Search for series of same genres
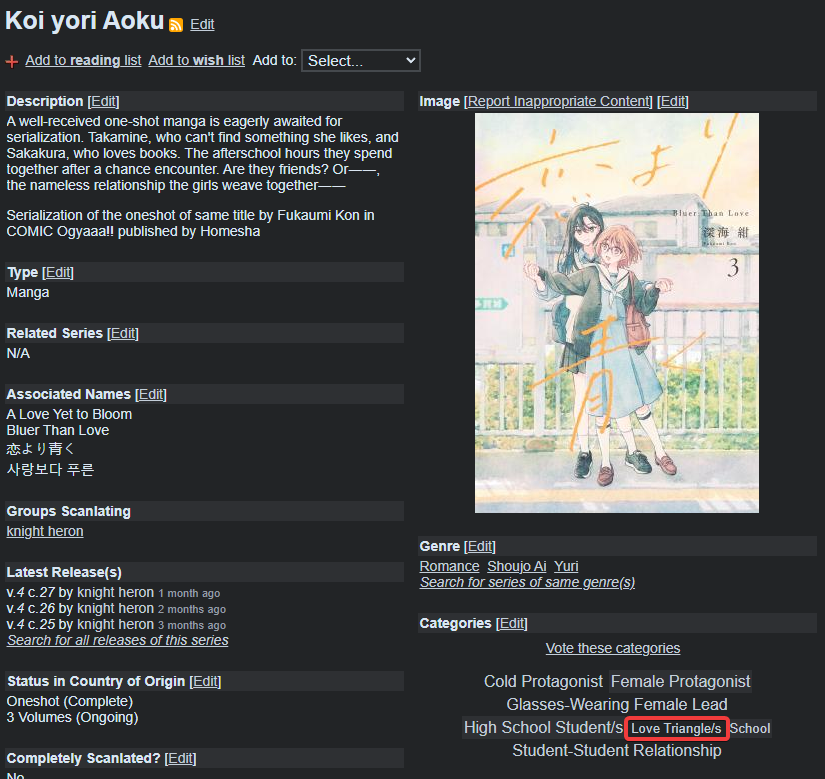The height and width of the screenshot is (779, 825). 527,582
